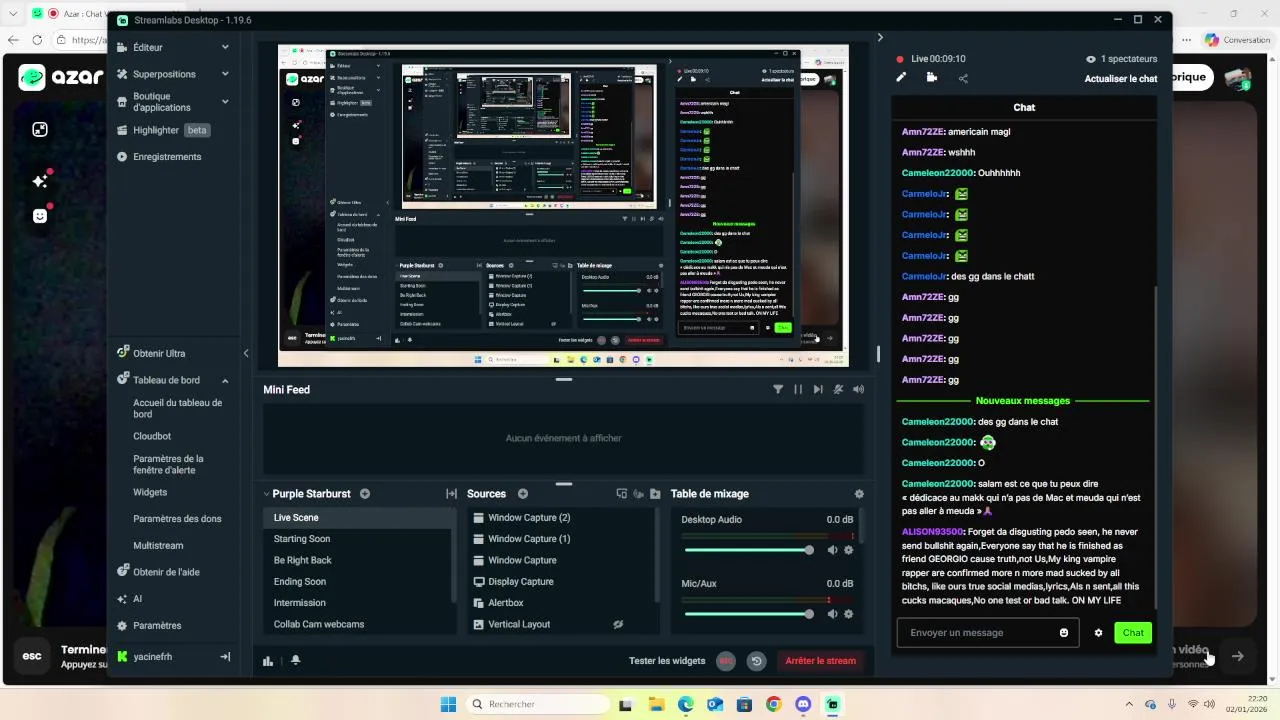
Task: Click the share stream icon
Action: 963,78
